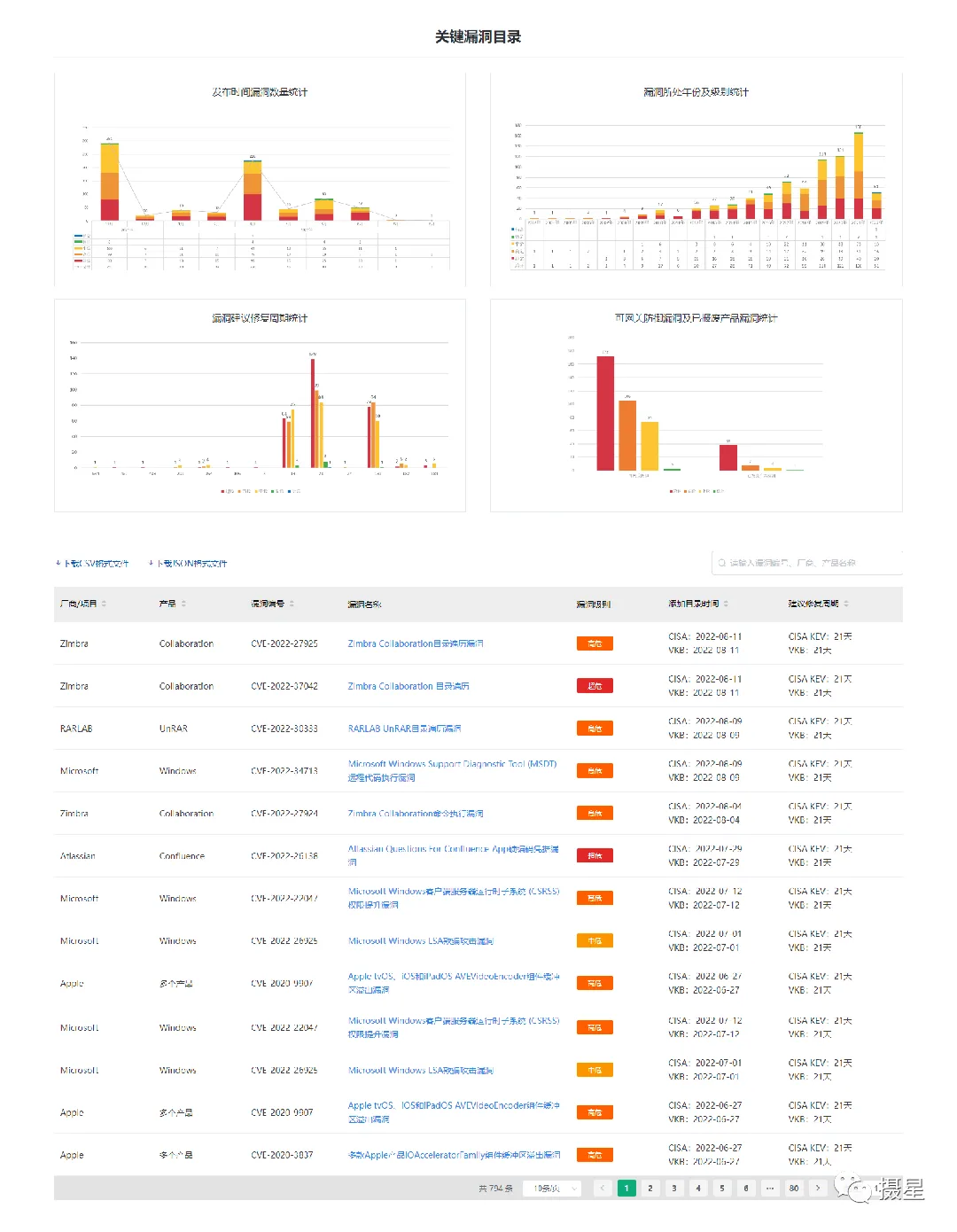This screenshot has height=1232, width=957.
Task: Click red severity badge for CVE-2022-37042
Action: (595, 686)
